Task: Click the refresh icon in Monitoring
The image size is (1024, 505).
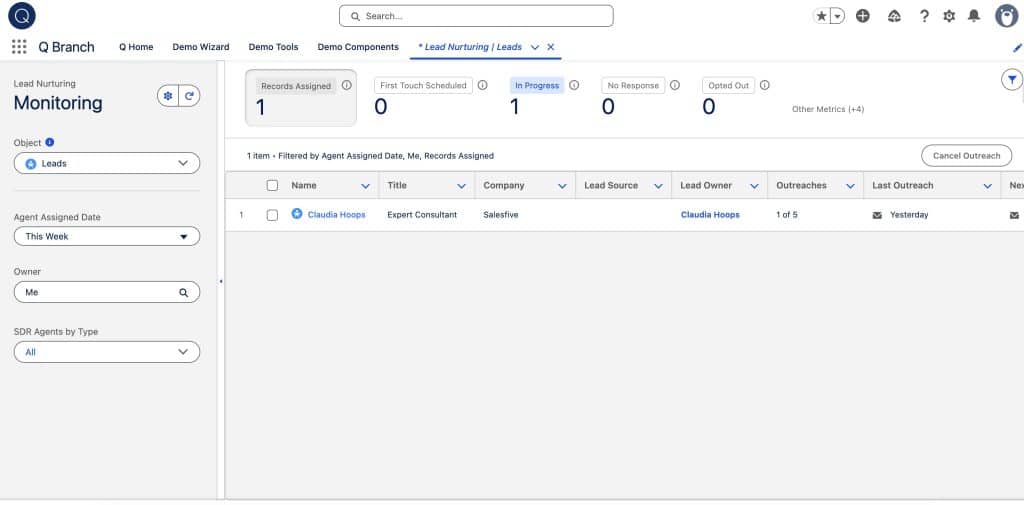Action: click(189, 96)
